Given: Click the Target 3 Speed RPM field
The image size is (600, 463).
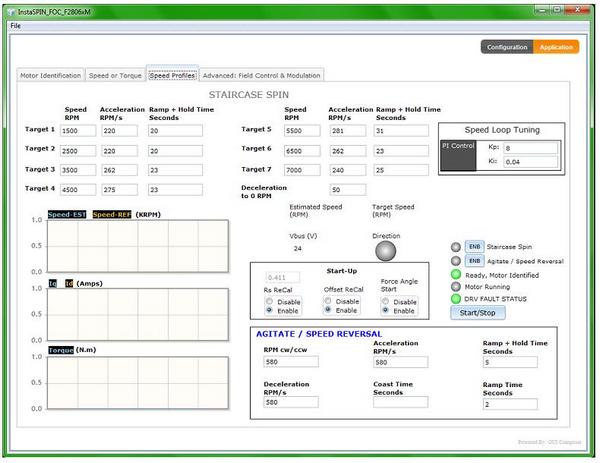Looking at the screenshot, I should tap(78, 170).
